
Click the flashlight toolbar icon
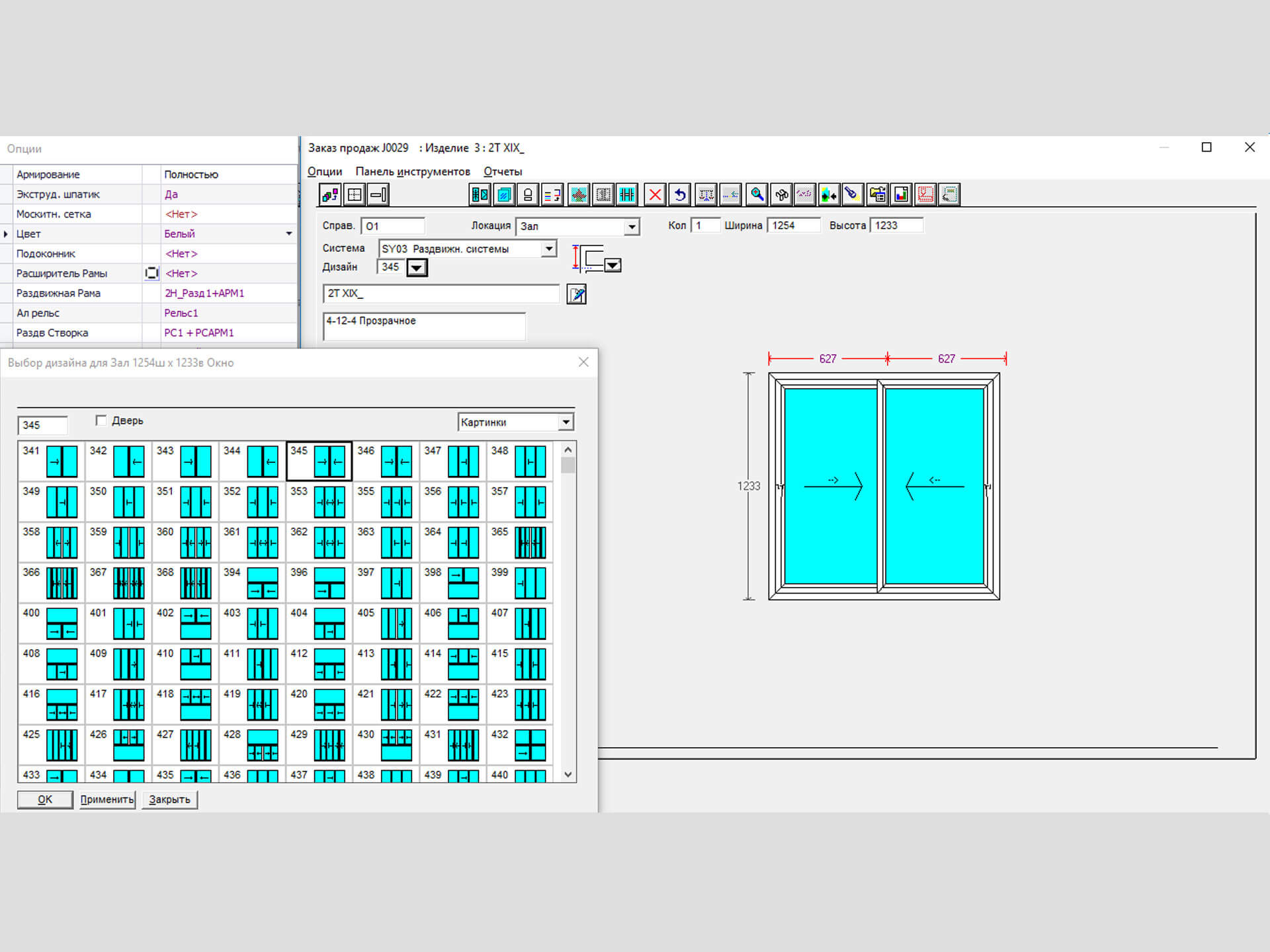852,194
